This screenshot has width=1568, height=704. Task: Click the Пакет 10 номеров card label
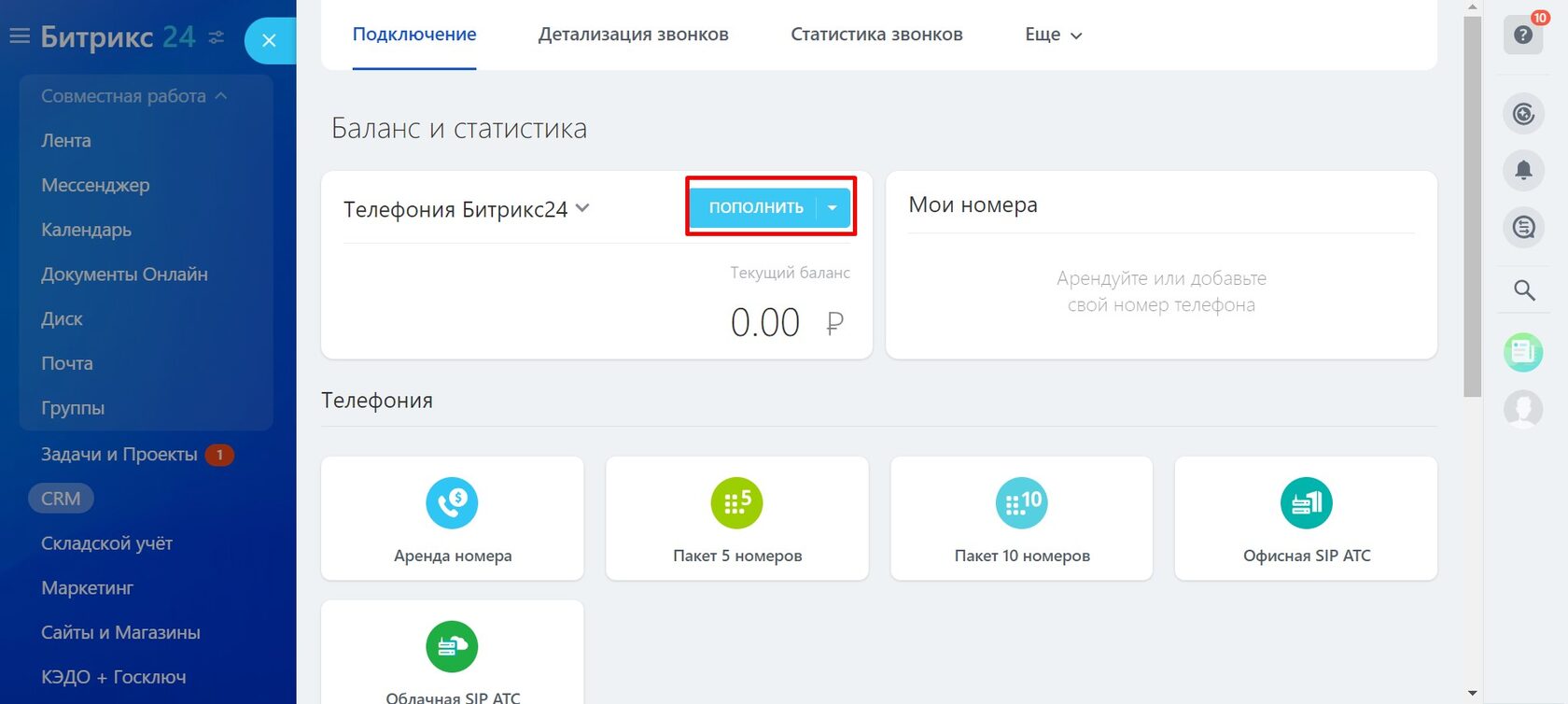point(1022,556)
